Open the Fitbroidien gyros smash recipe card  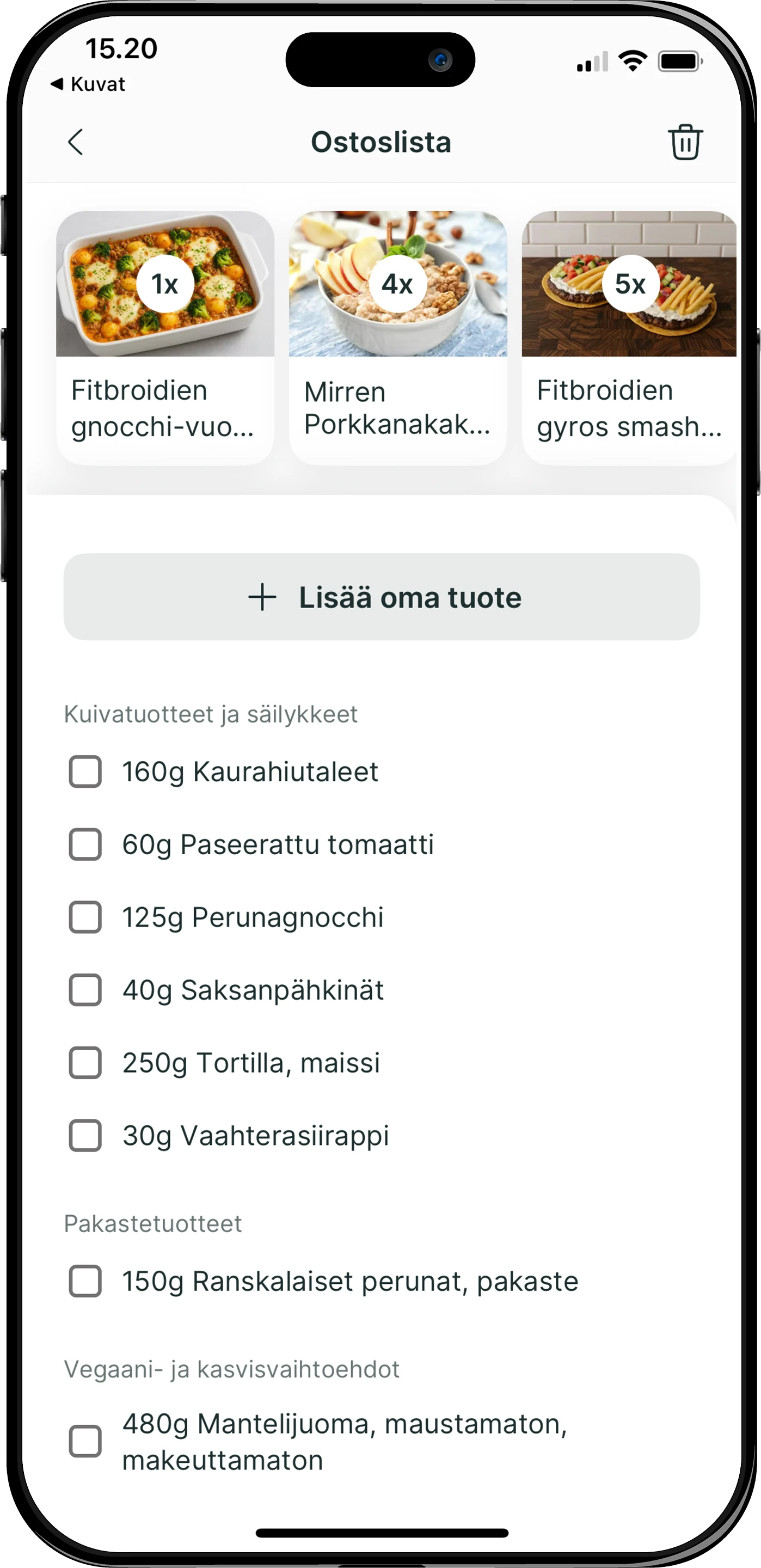pos(629,338)
